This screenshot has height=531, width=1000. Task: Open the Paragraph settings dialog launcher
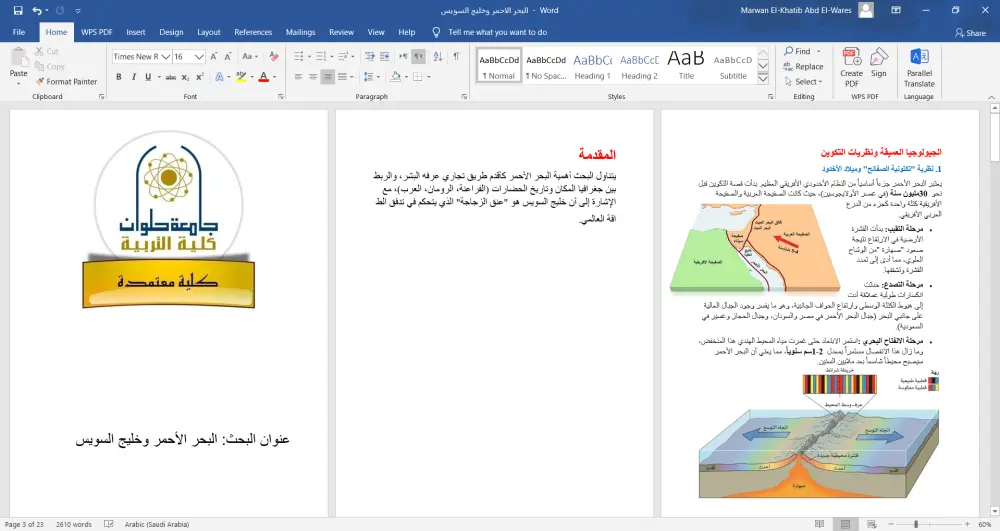click(x=464, y=97)
